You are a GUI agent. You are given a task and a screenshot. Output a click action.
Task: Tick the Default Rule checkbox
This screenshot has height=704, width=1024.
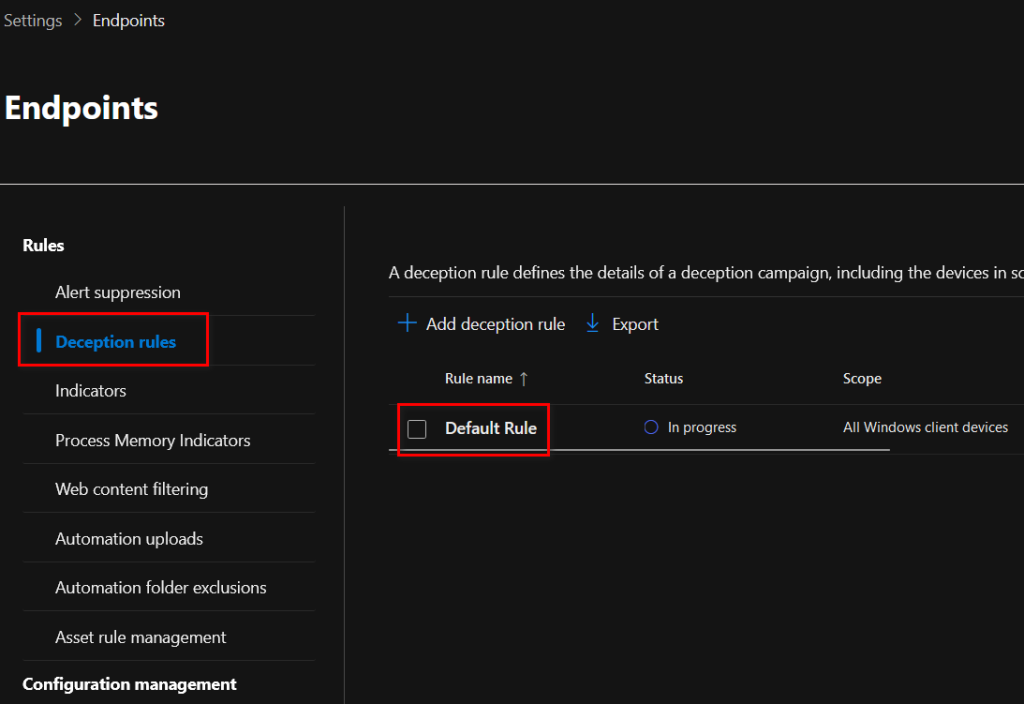click(x=417, y=429)
